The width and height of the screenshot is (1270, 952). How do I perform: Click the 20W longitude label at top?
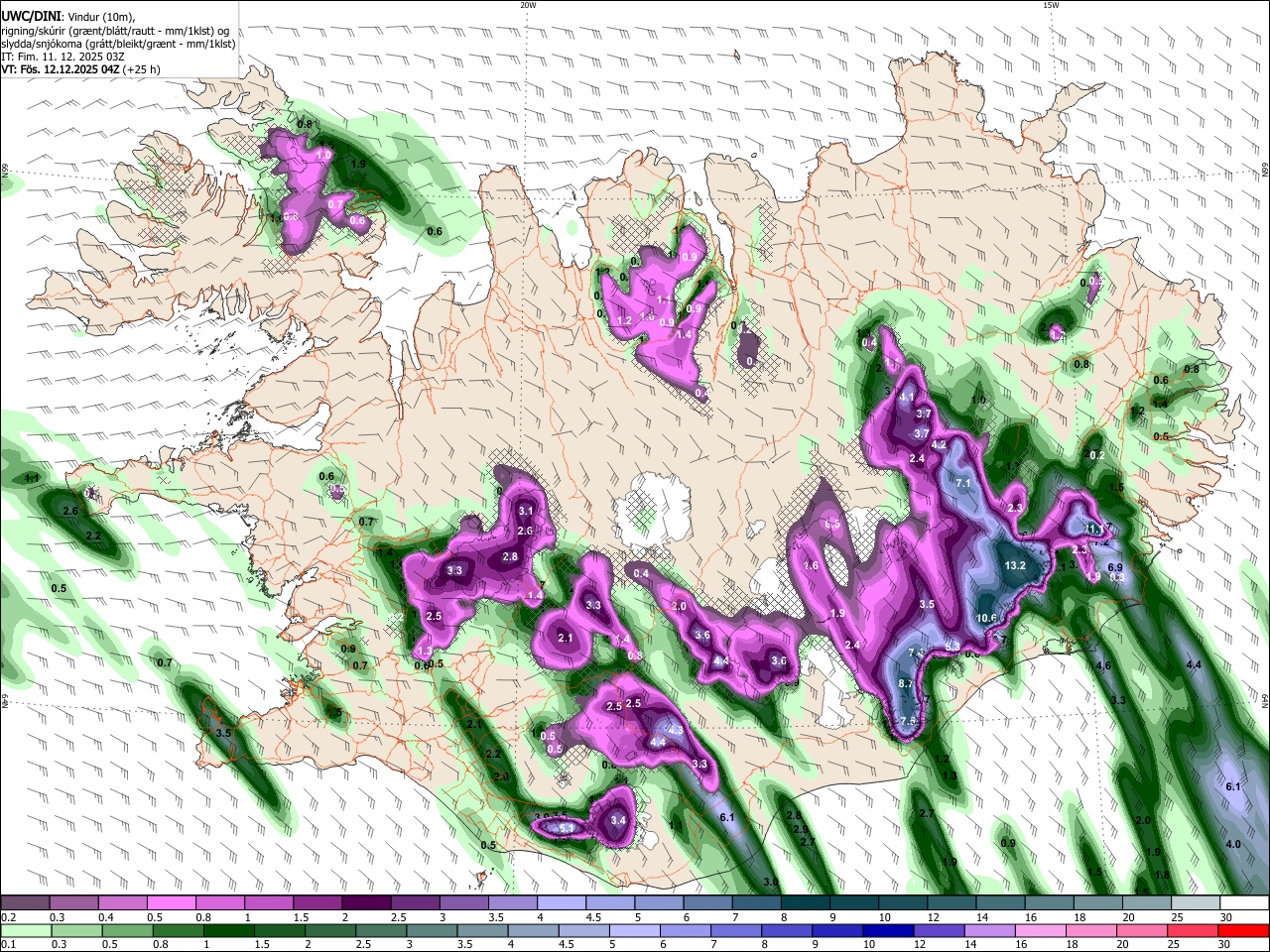[528, 5]
